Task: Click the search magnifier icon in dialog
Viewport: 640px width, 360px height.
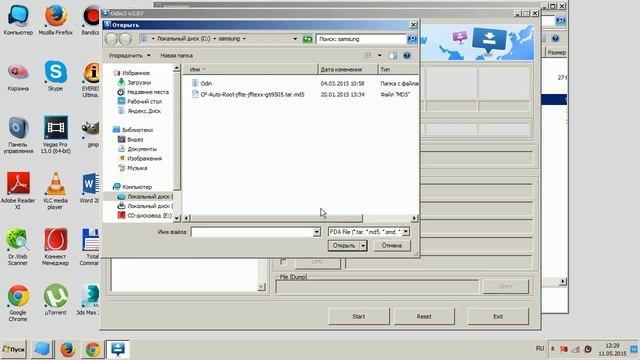Action: [x=412, y=39]
